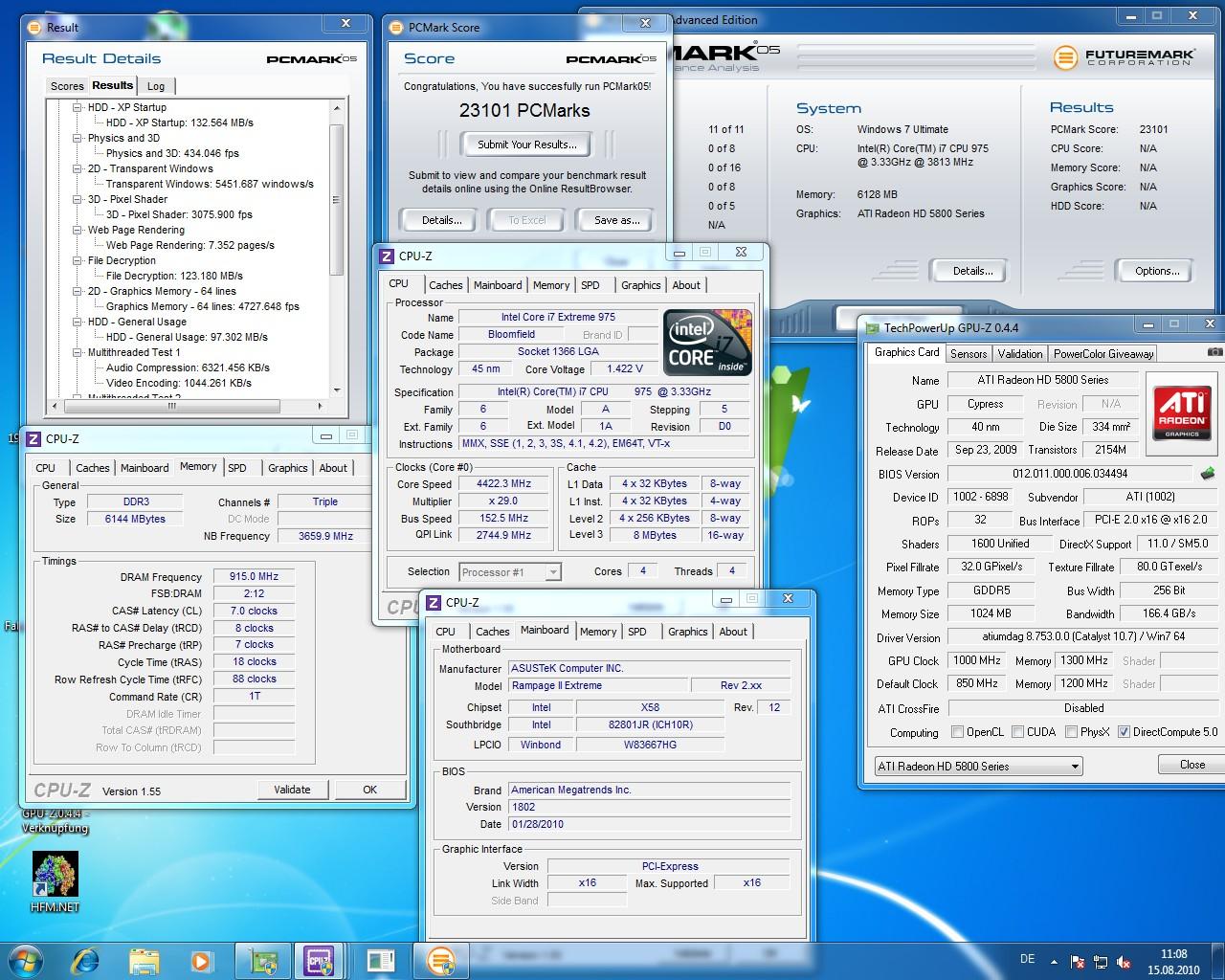Select the Video Encoding: 1044.261 KB/s row
Screen dimensions: 1225x980
(x=178, y=383)
